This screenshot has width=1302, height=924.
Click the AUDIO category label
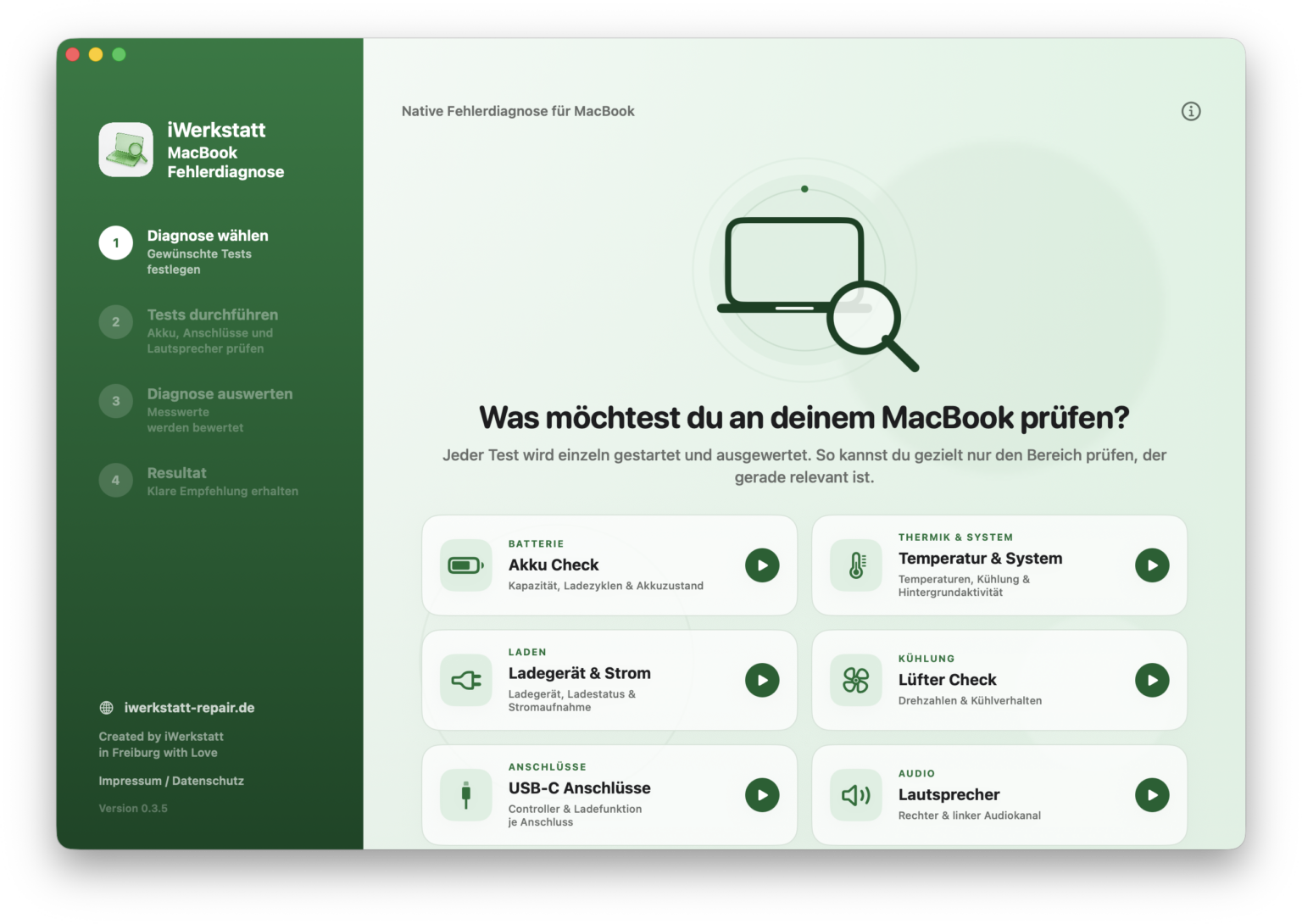[916, 774]
